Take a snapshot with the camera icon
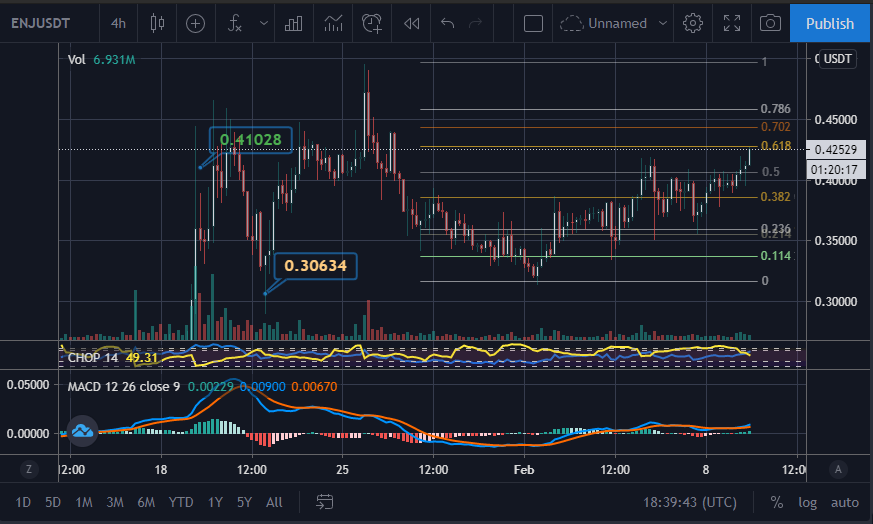 770,23
